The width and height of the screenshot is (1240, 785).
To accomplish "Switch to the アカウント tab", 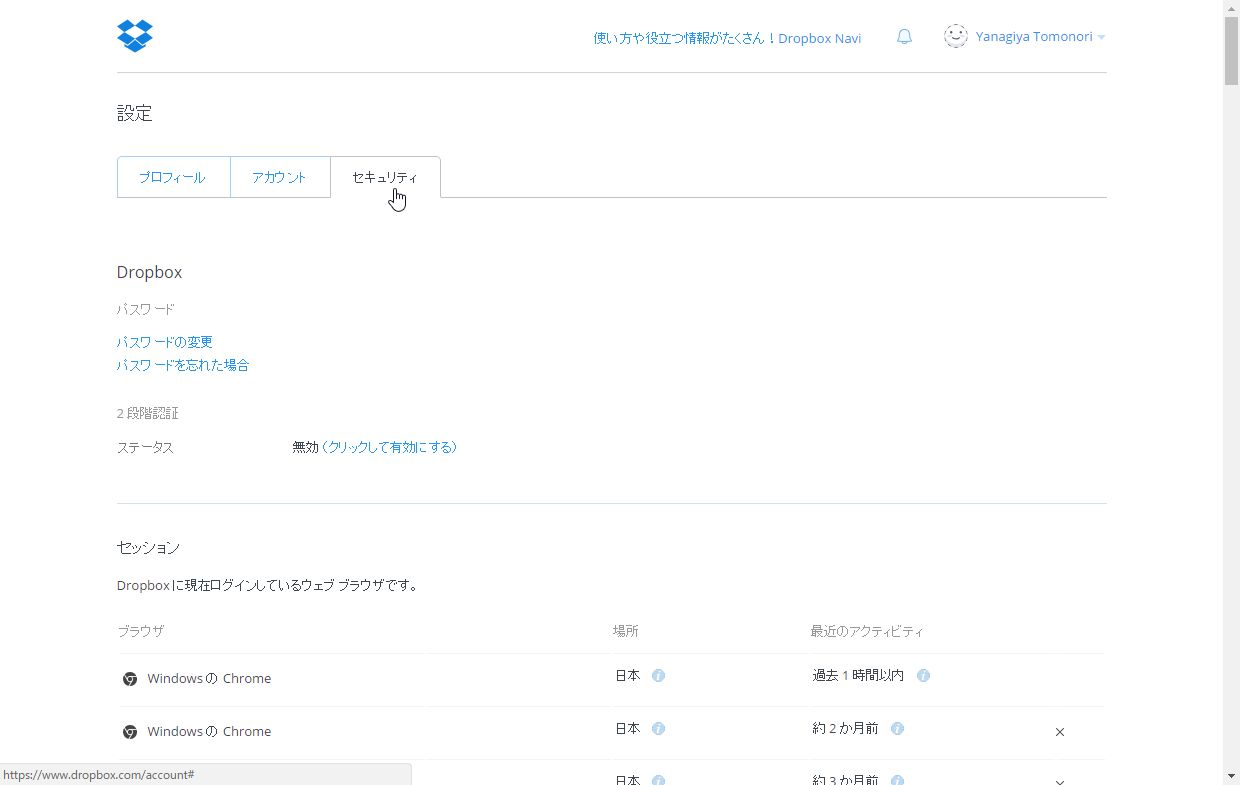I will (280, 177).
